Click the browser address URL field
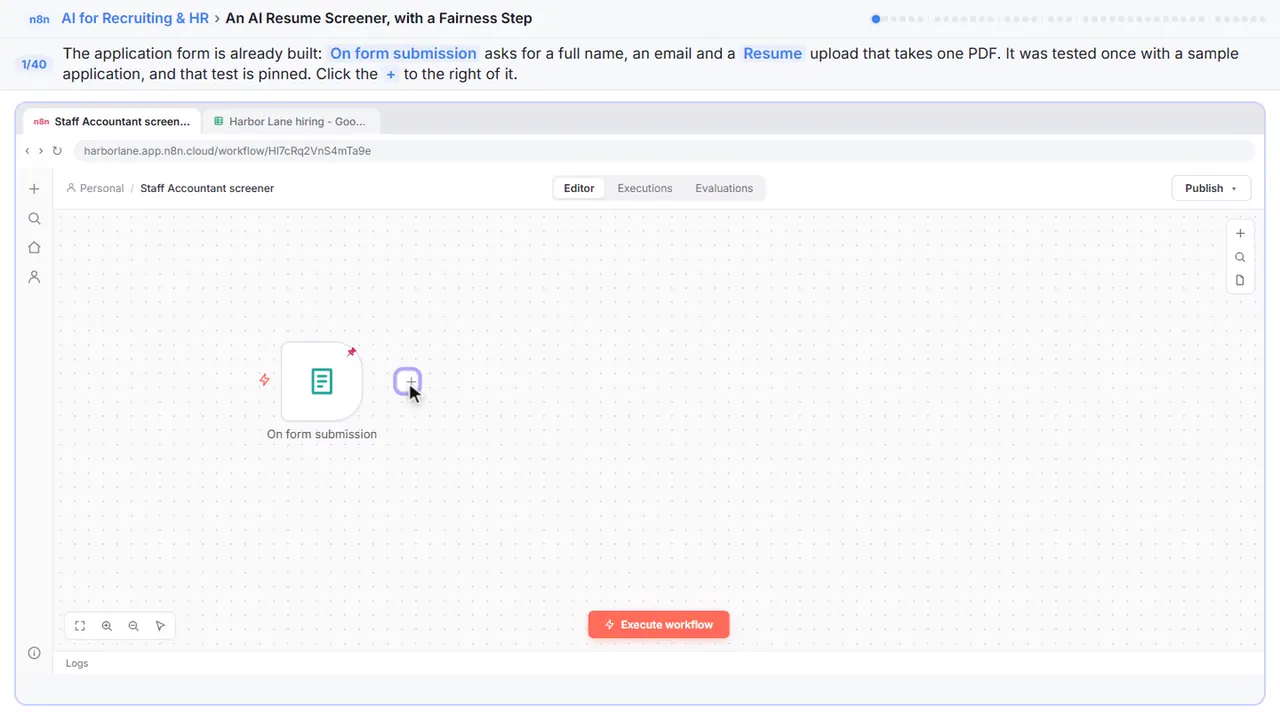 [663, 151]
